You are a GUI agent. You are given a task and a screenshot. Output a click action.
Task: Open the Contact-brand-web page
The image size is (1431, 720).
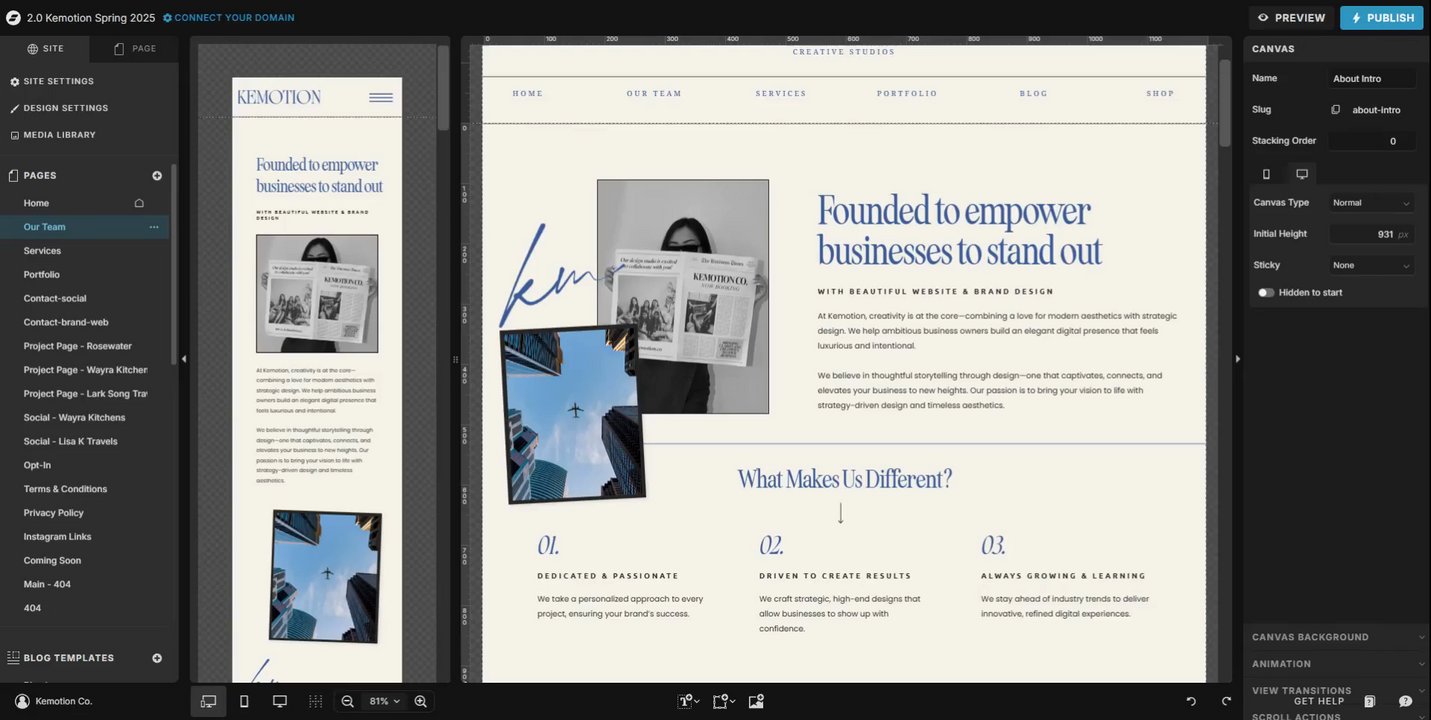point(66,322)
